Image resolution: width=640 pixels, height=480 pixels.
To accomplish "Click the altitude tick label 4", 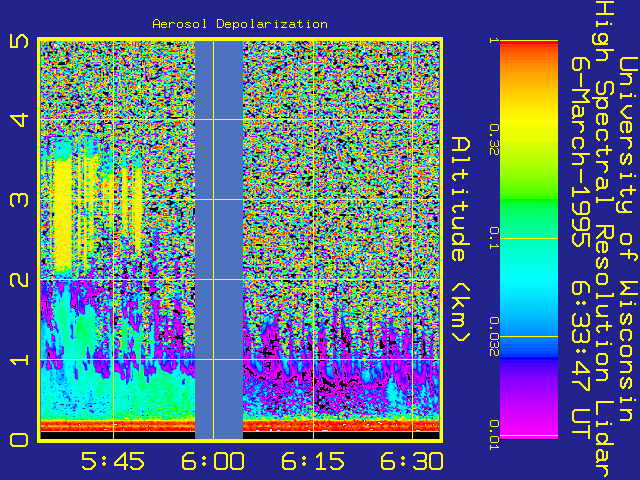I will pyautogui.click(x=19, y=120).
